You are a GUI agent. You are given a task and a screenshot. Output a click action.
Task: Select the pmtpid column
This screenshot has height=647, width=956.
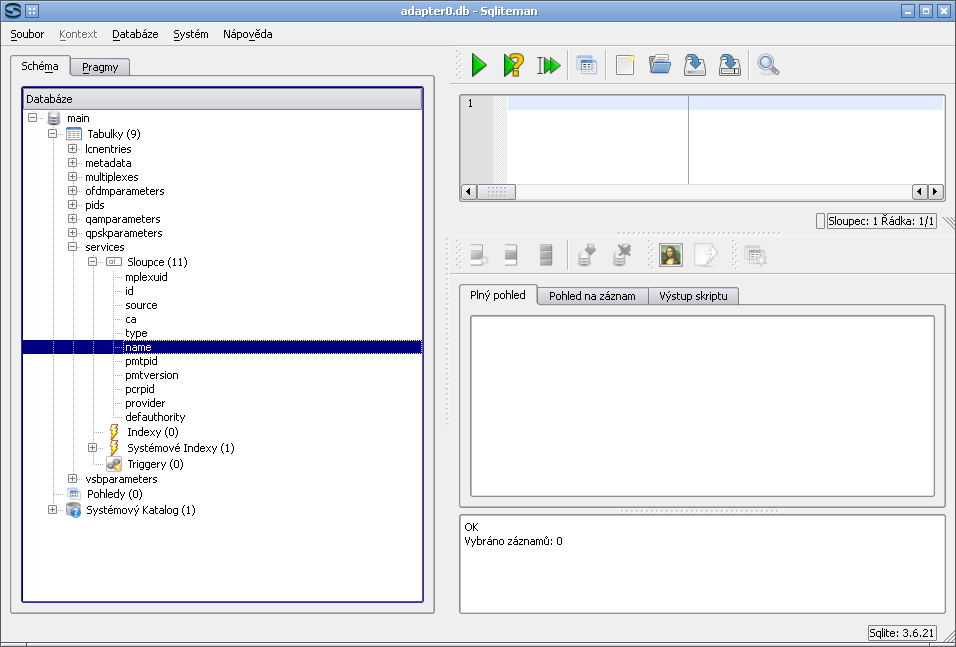pos(141,361)
